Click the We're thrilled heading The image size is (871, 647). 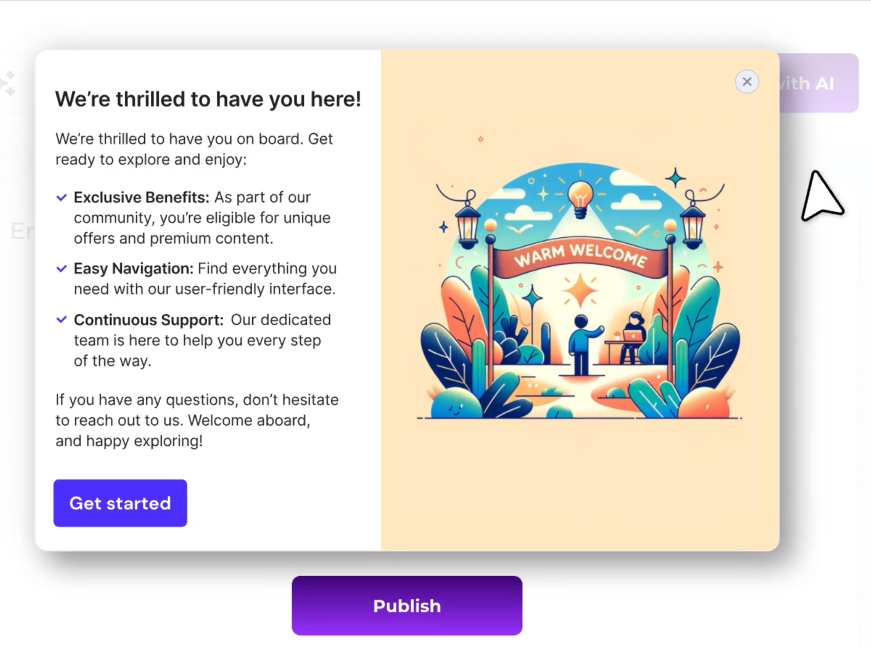click(x=207, y=99)
